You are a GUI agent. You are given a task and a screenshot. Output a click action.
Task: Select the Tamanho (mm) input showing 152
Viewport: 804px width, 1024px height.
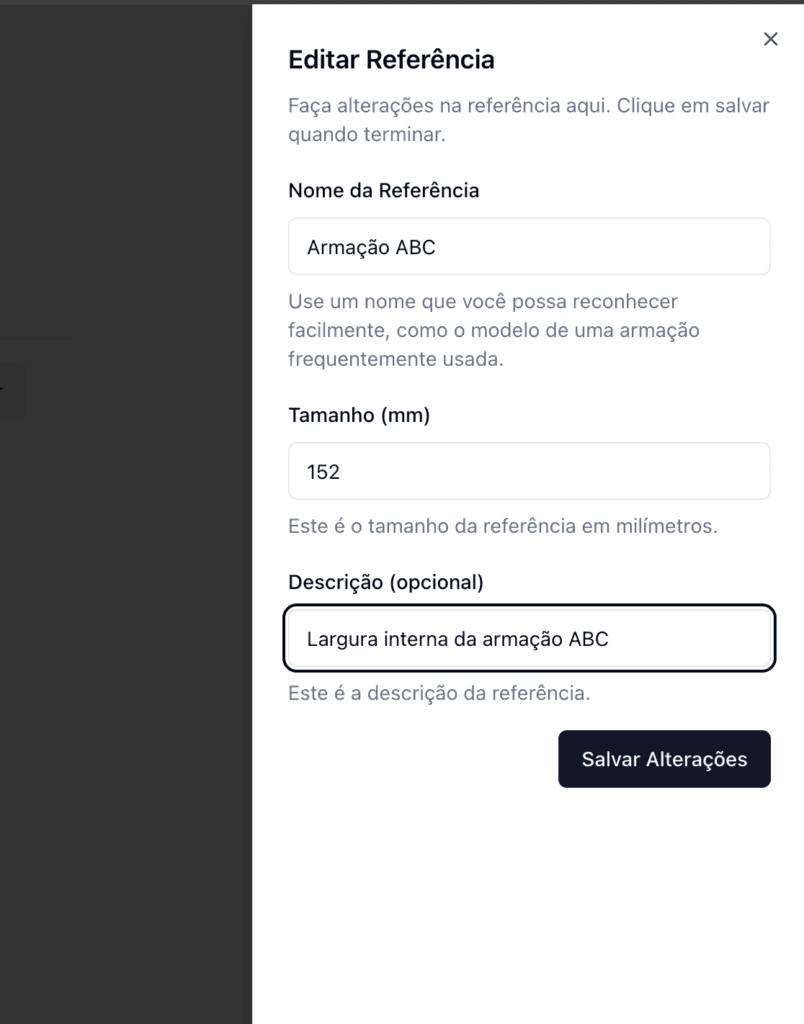tap(528, 470)
